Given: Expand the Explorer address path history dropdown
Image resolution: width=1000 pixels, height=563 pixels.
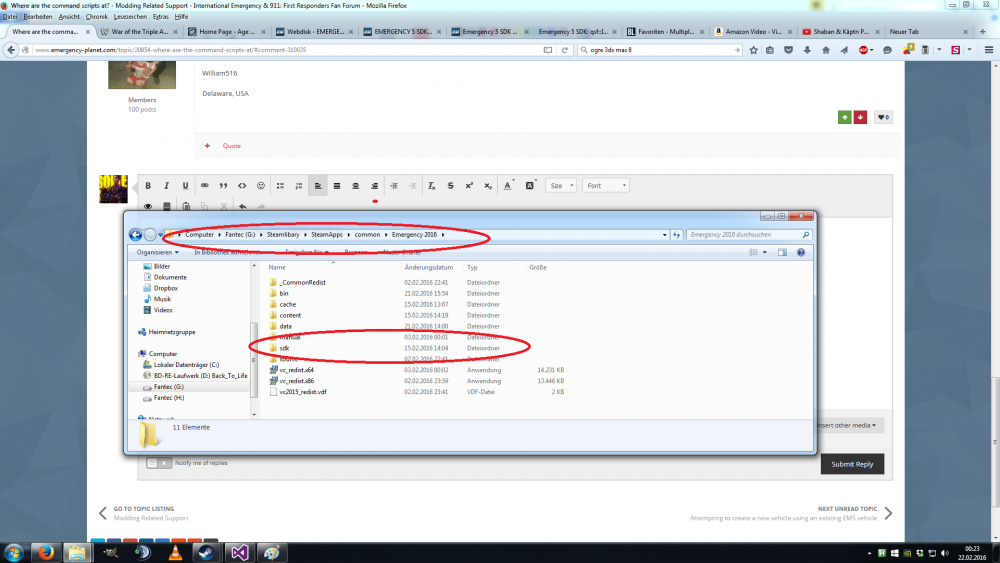Looking at the screenshot, I should point(665,235).
